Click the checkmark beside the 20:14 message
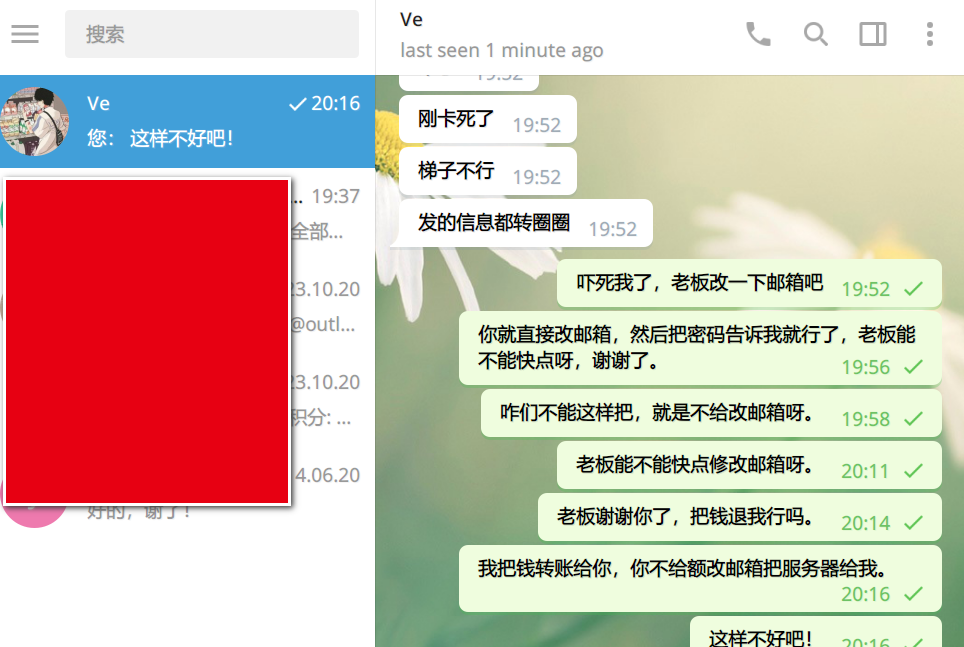The width and height of the screenshot is (964, 647). [914, 523]
